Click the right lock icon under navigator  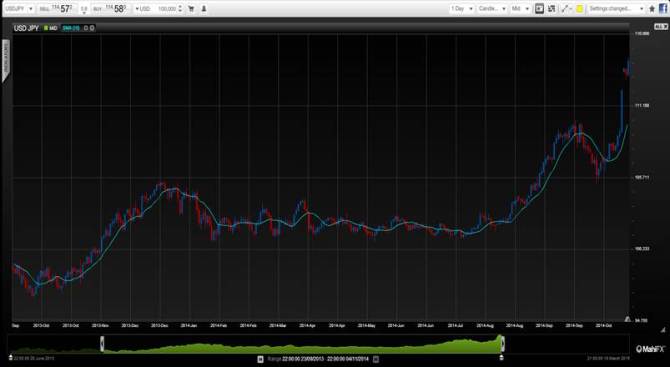point(502,357)
